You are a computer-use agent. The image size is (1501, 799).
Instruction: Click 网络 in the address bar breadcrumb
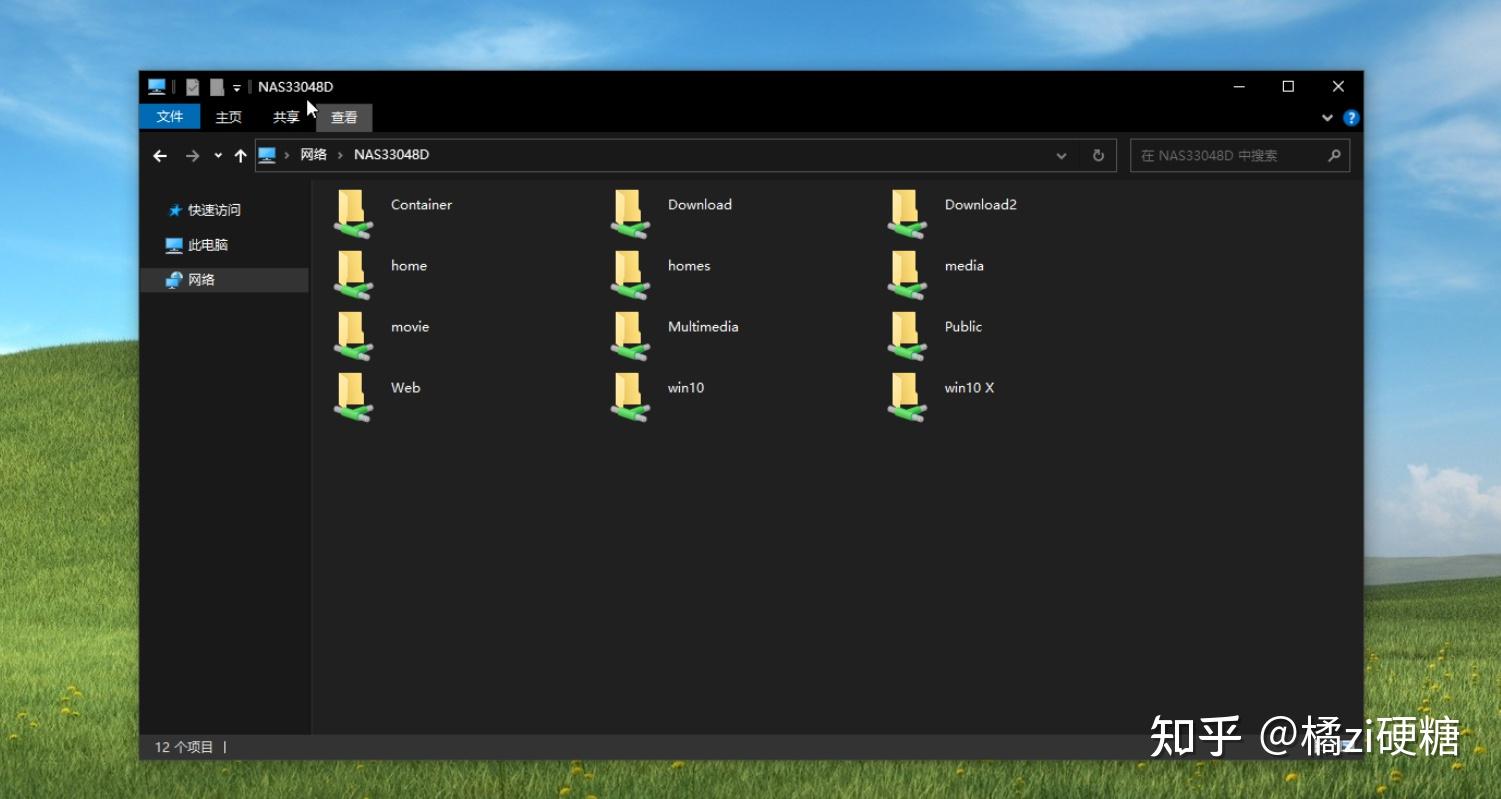coord(313,155)
